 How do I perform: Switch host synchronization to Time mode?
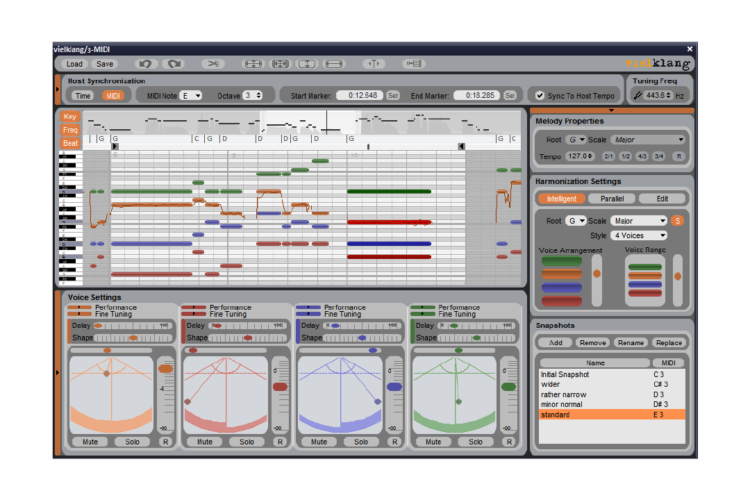pyautogui.click(x=82, y=95)
